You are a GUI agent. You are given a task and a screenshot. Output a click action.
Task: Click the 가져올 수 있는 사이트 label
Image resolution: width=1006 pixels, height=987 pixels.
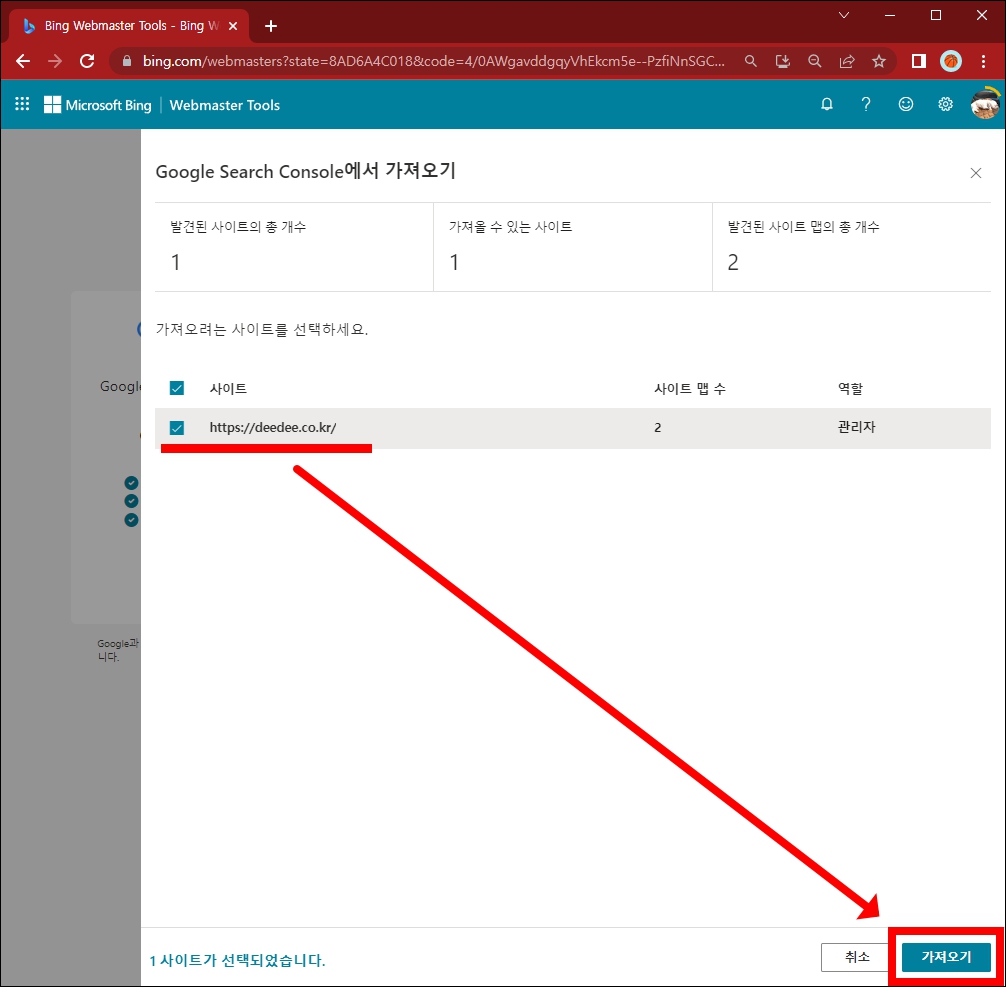510,227
